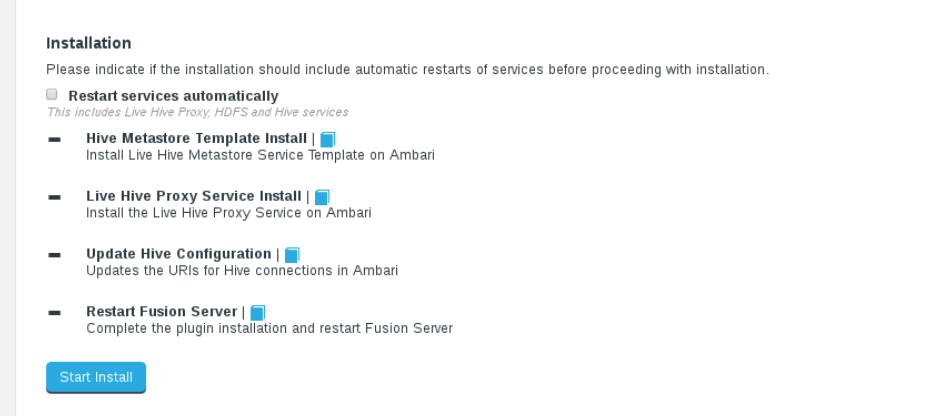Image resolution: width=950 pixels, height=416 pixels.
Task: Click status dash icon for Hive Metastore Template Install
Action: point(55,140)
